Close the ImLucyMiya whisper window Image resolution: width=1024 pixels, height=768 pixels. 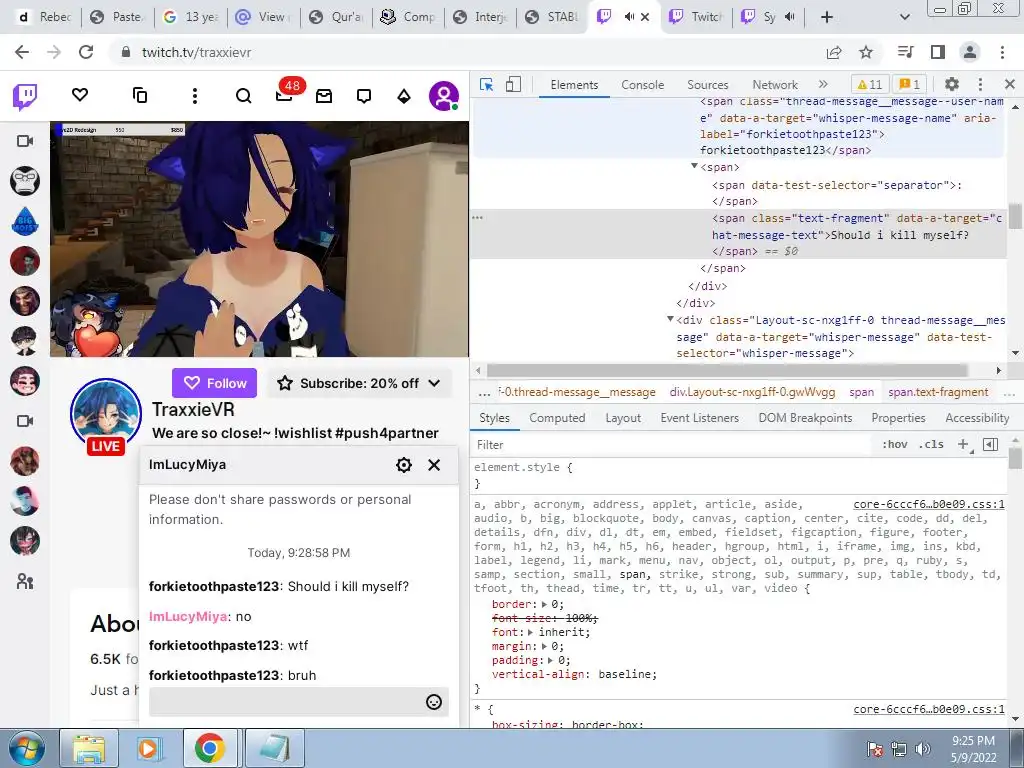click(x=434, y=465)
